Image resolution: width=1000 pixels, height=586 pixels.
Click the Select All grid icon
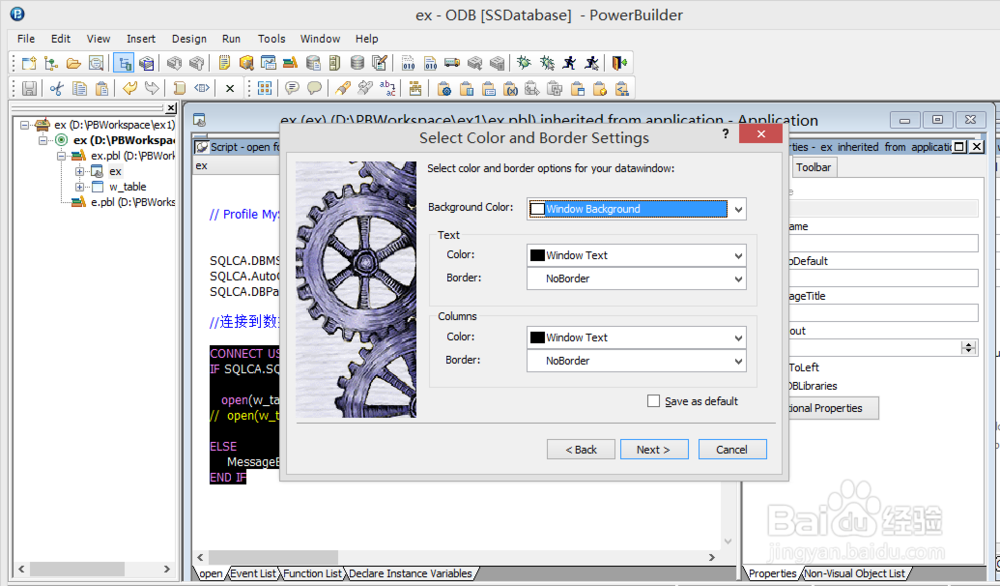click(265, 88)
